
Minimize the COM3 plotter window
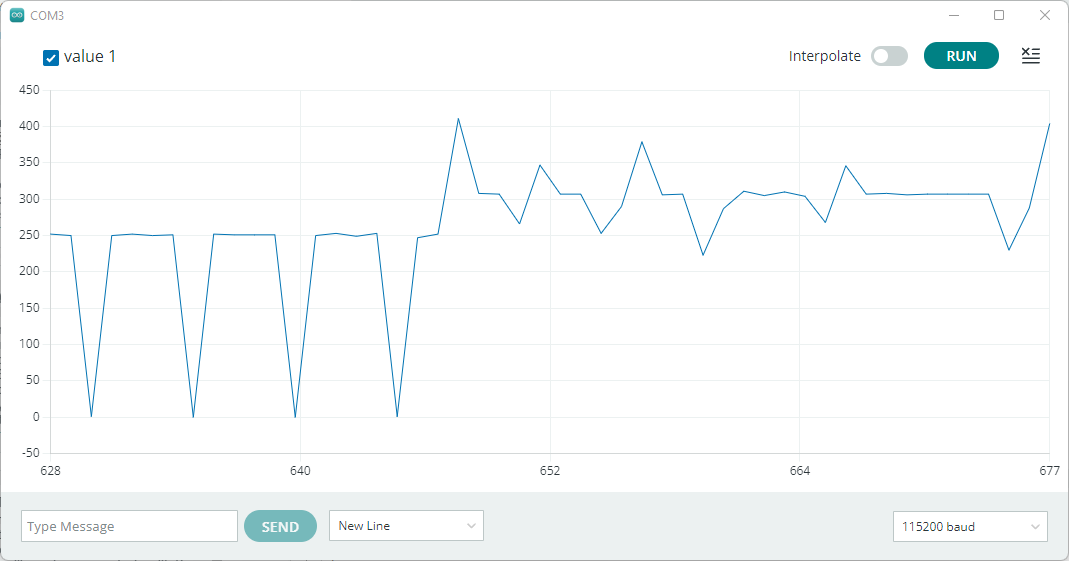[x=954, y=15]
